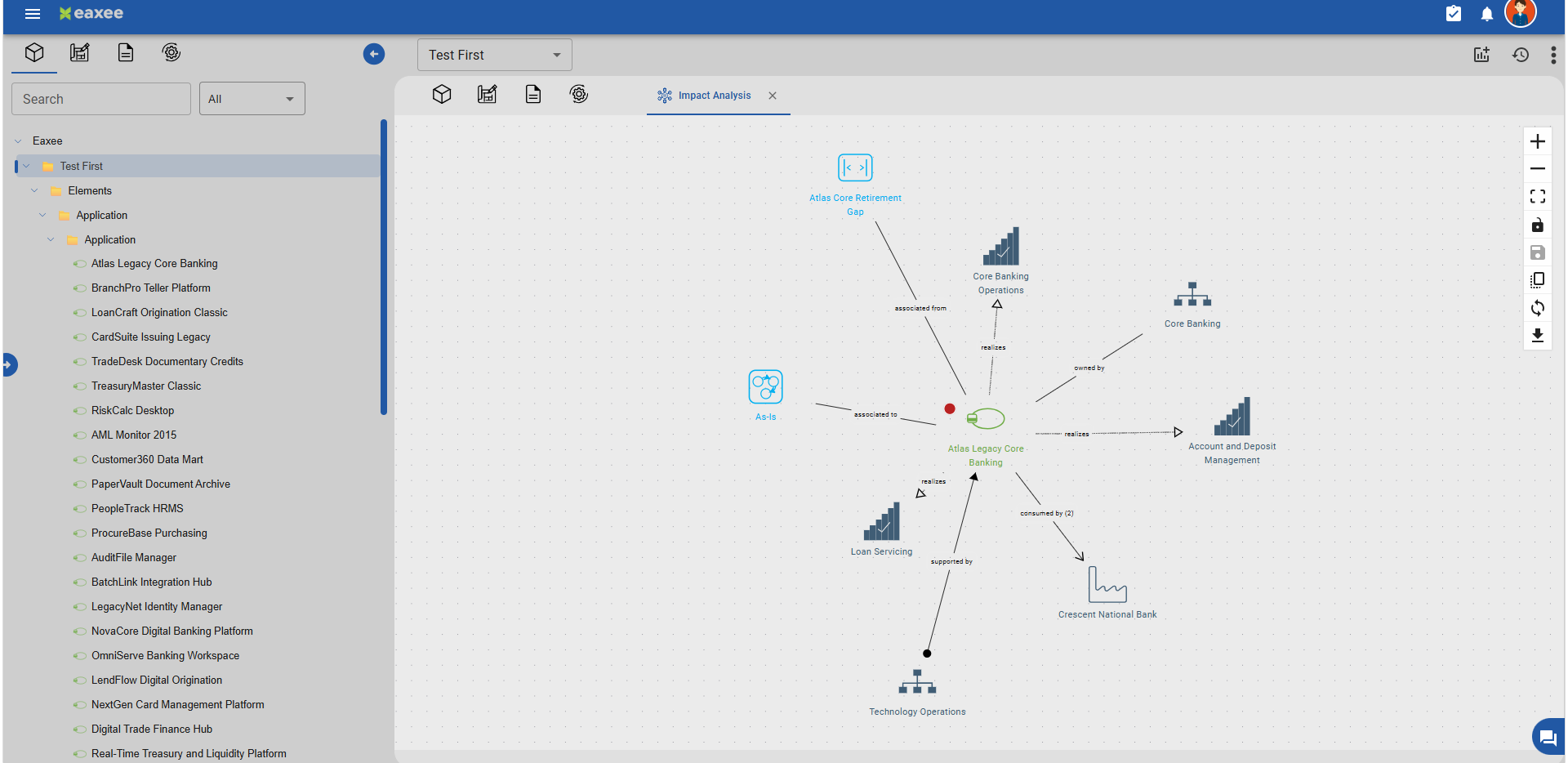Collapse the Eaxee tree root

tap(19, 141)
